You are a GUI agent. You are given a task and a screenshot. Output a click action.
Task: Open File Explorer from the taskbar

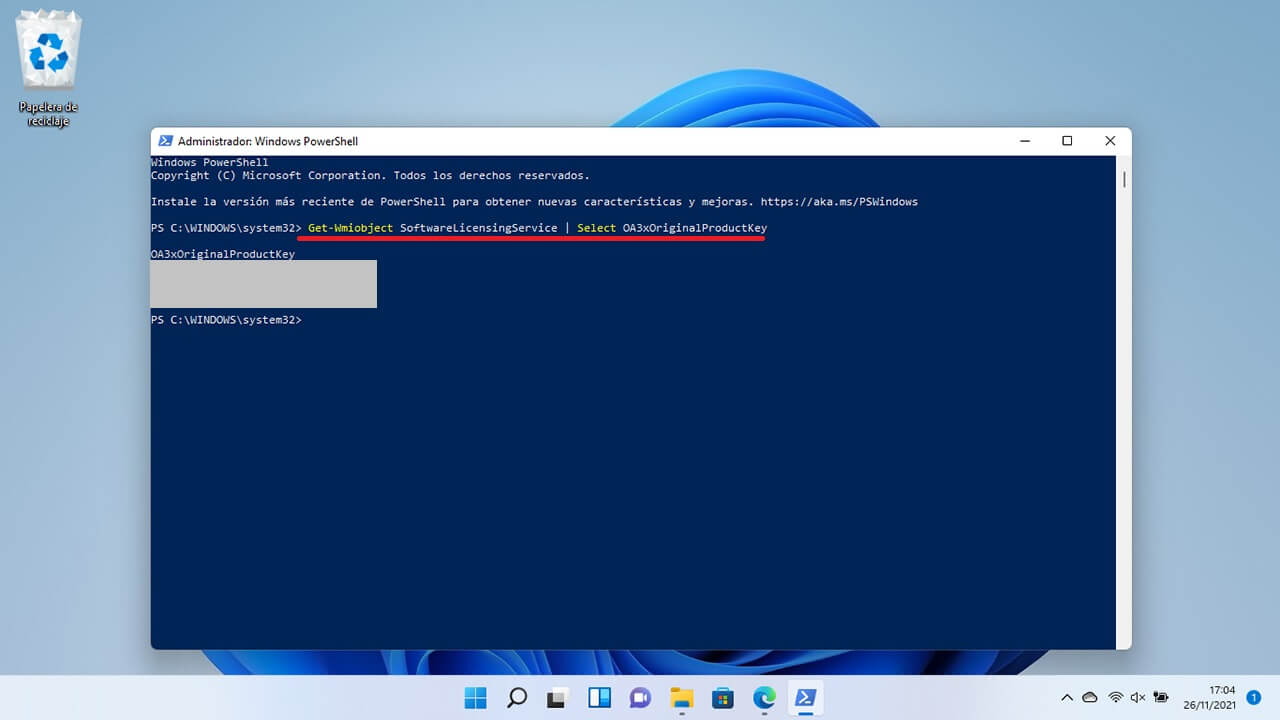tap(681, 697)
